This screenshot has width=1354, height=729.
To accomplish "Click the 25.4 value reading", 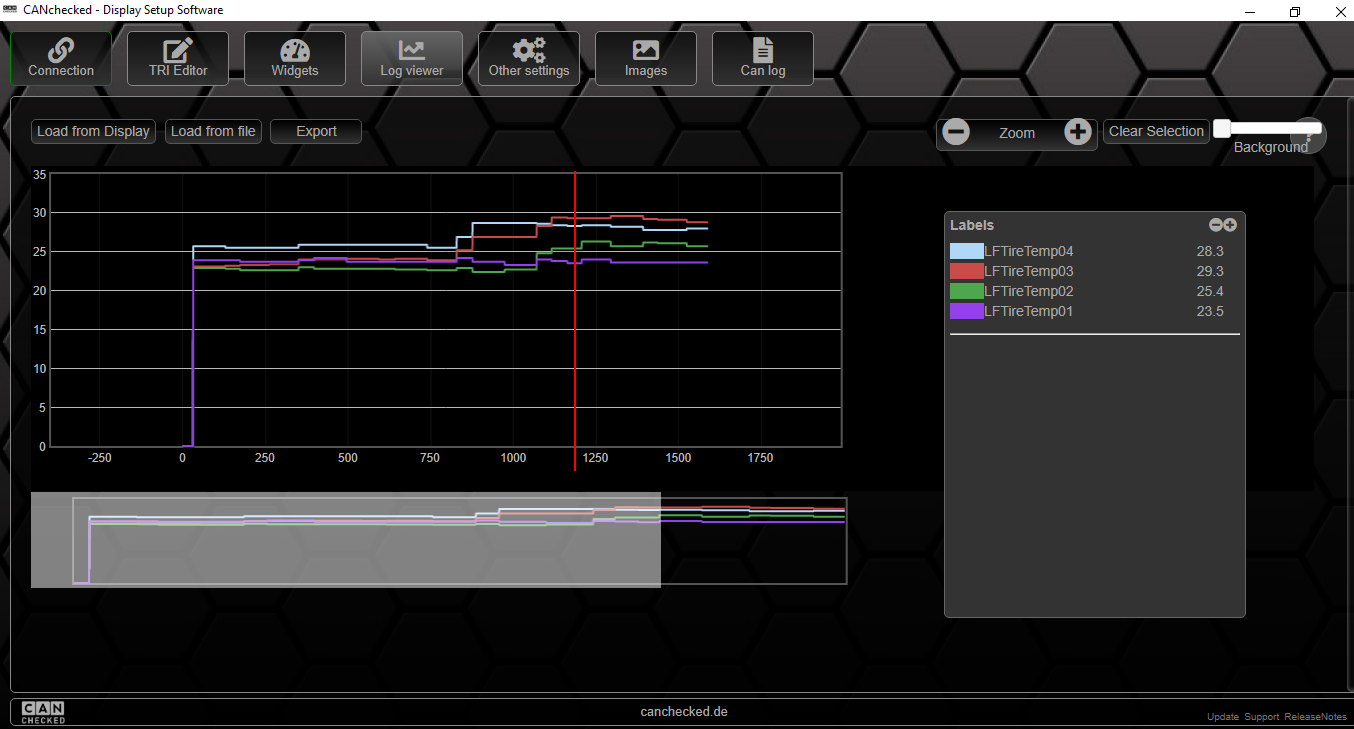I will pos(1210,291).
